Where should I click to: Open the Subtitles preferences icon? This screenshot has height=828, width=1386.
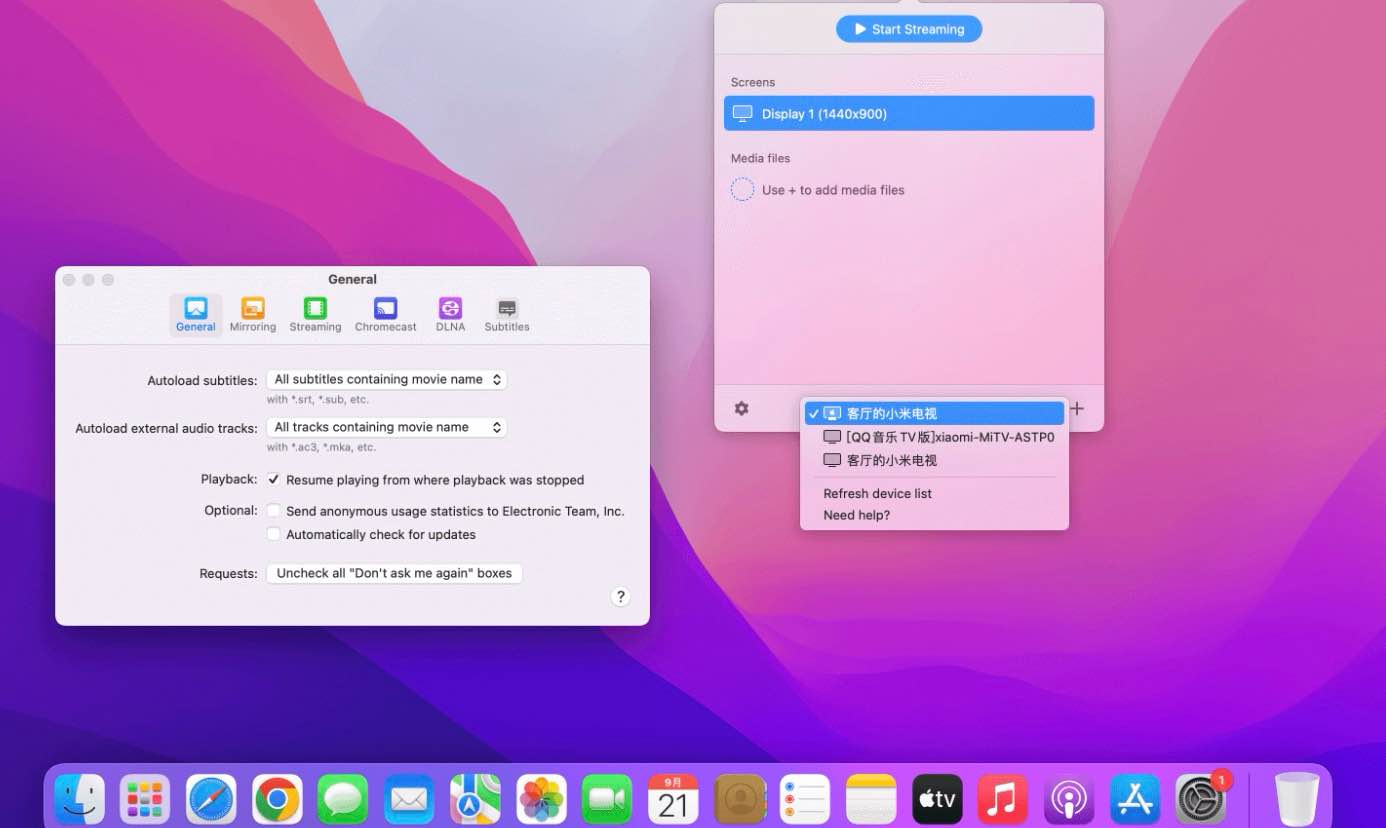(507, 314)
